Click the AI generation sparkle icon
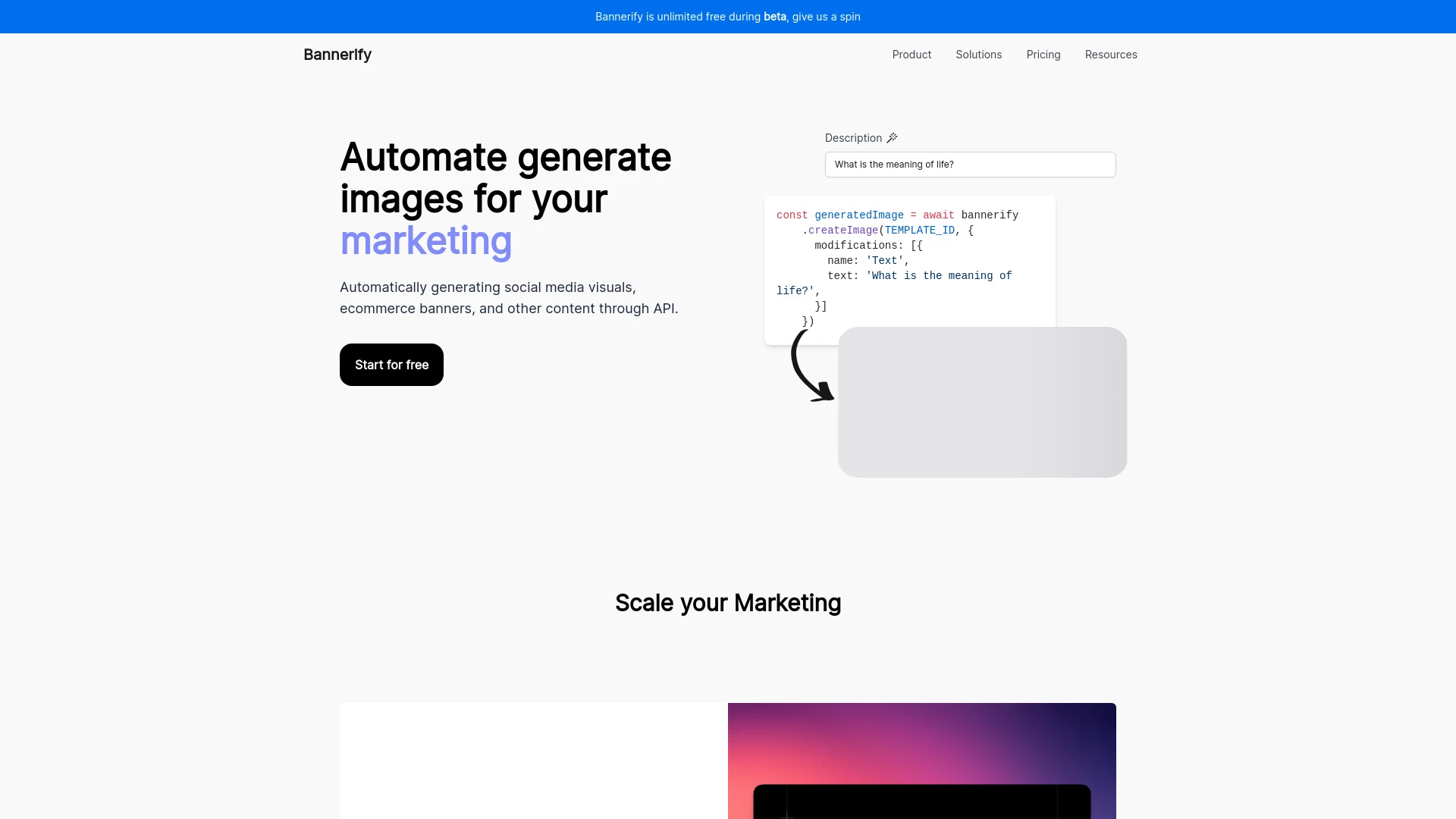1456x819 pixels. (892, 138)
